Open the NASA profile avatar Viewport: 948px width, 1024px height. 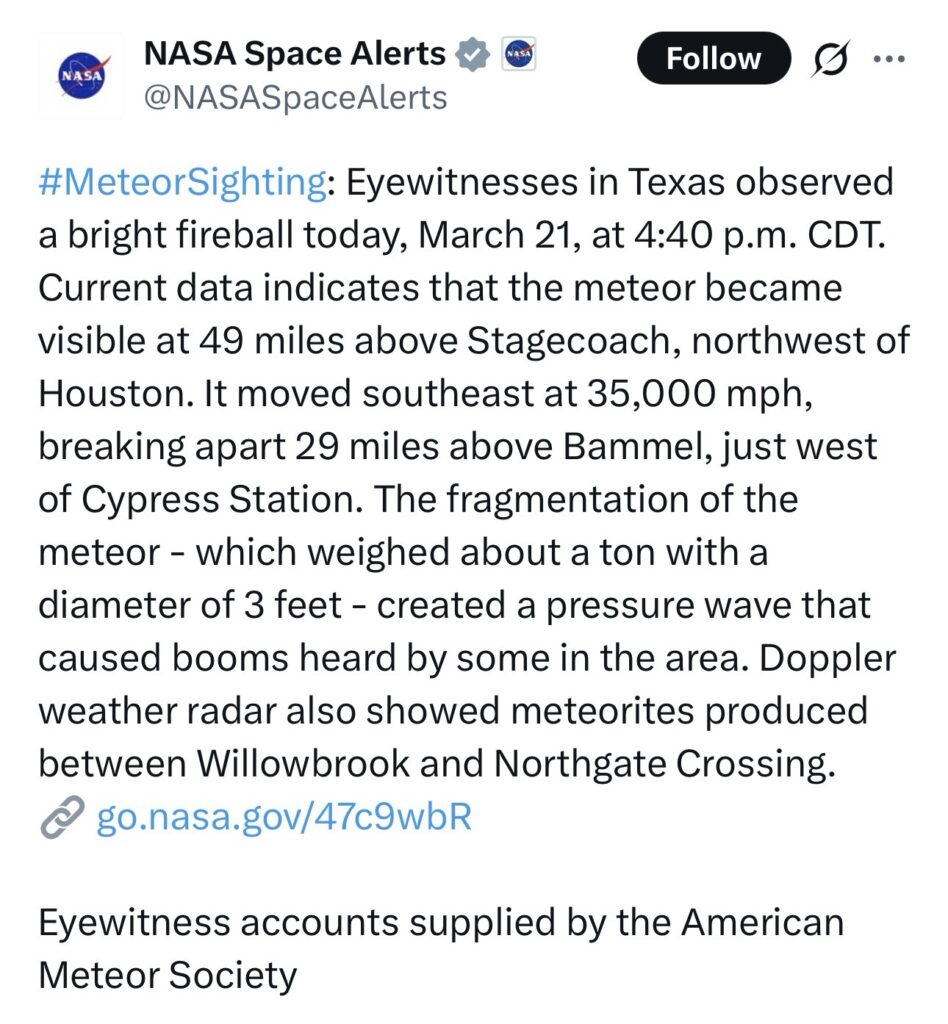point(78,76)
